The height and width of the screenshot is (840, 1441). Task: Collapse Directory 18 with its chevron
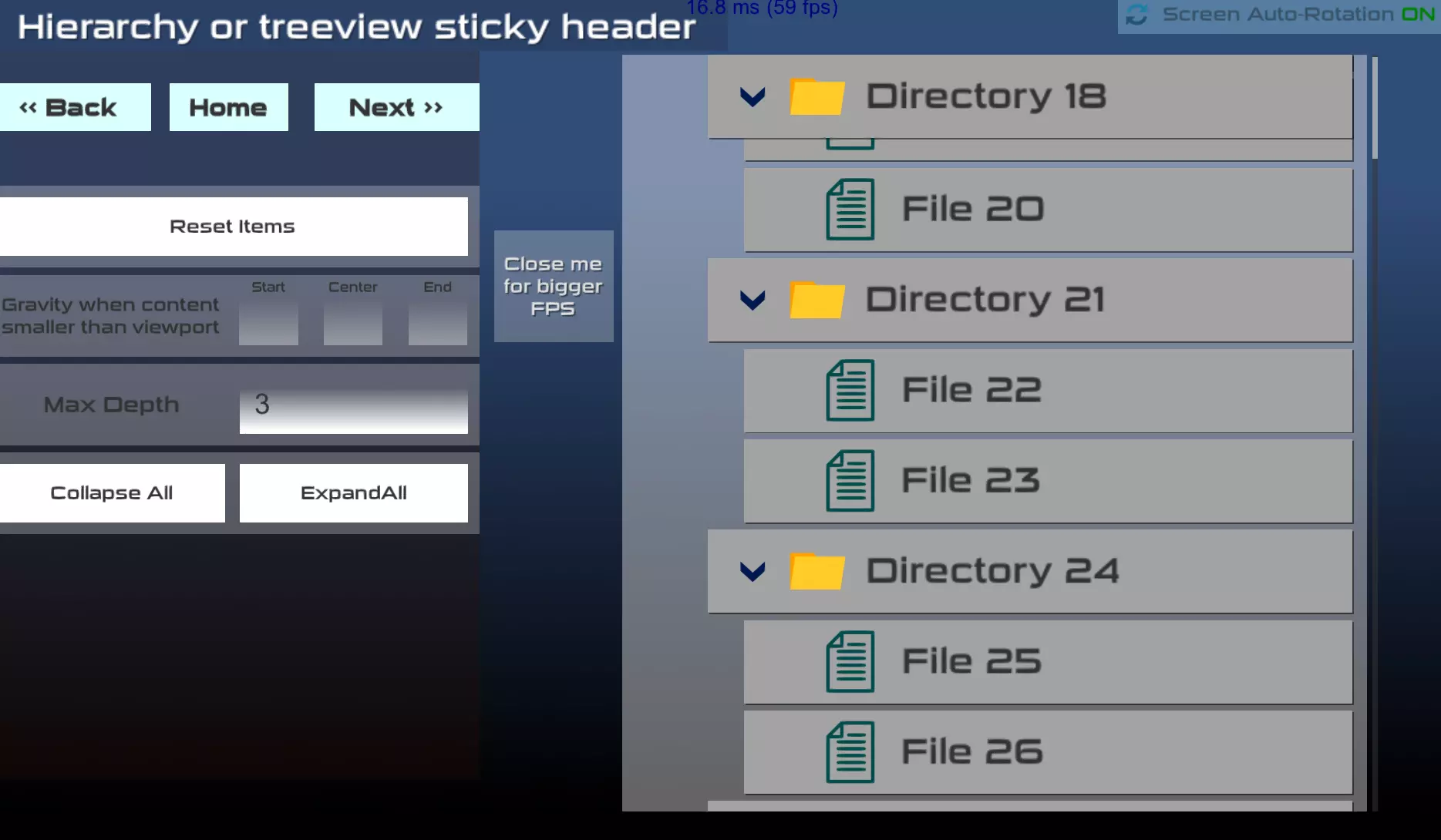tap(752, 96)
